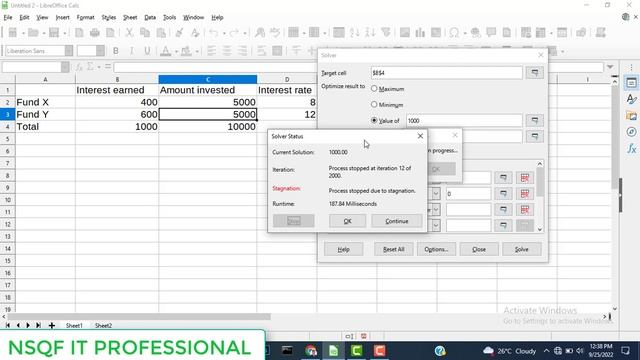Open the sidebar Styles panel icon
The image size is (640, 360).
pyautogui.click(x=631, y=99)
